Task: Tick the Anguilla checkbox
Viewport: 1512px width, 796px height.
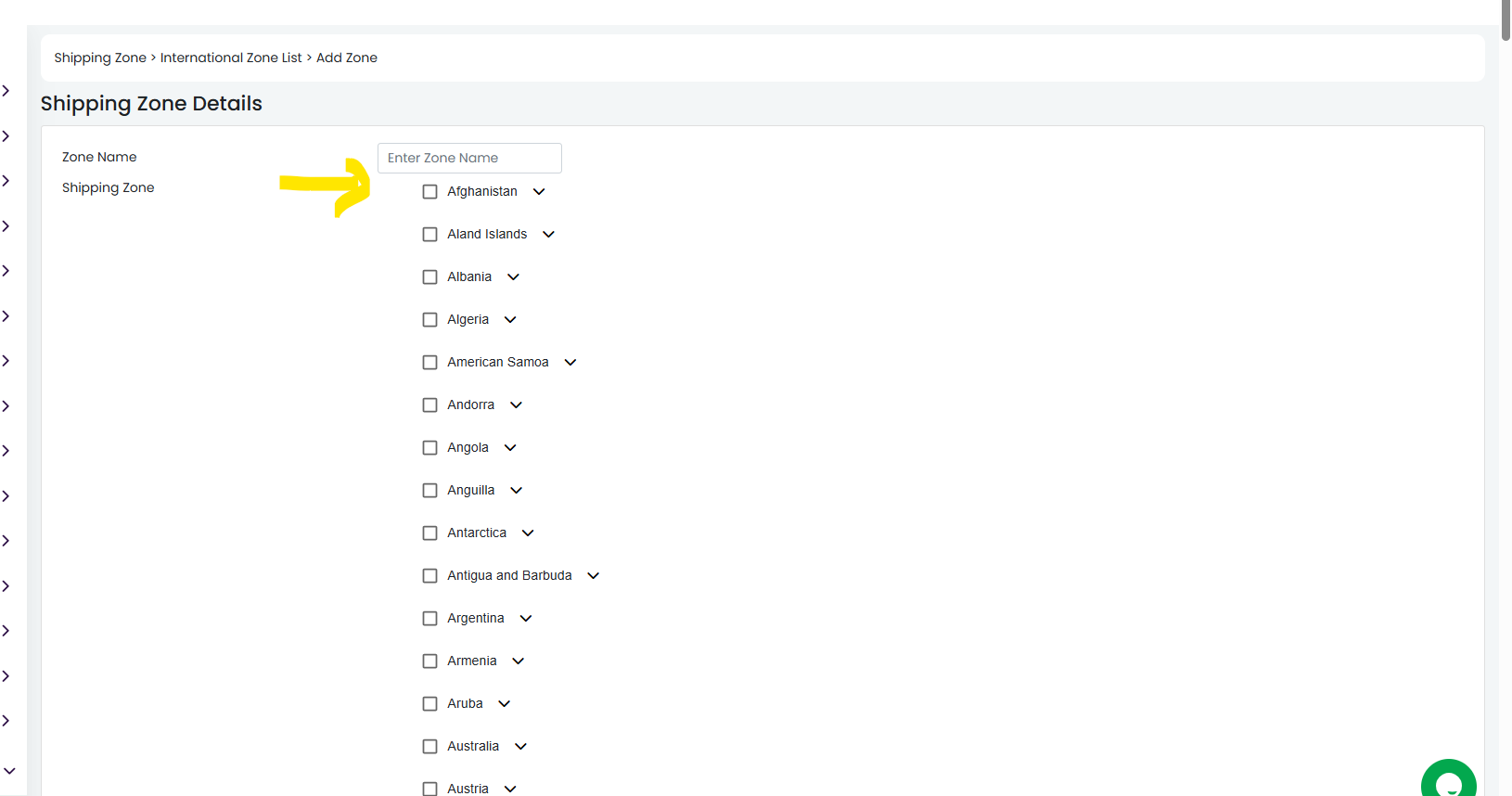Action: [429, 491]
